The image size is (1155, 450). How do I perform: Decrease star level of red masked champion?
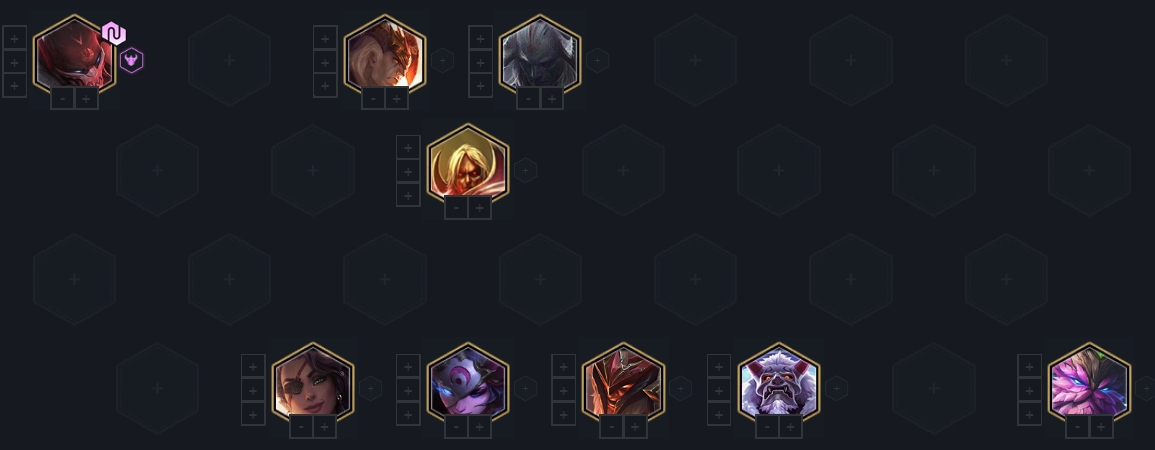point(63,98)
